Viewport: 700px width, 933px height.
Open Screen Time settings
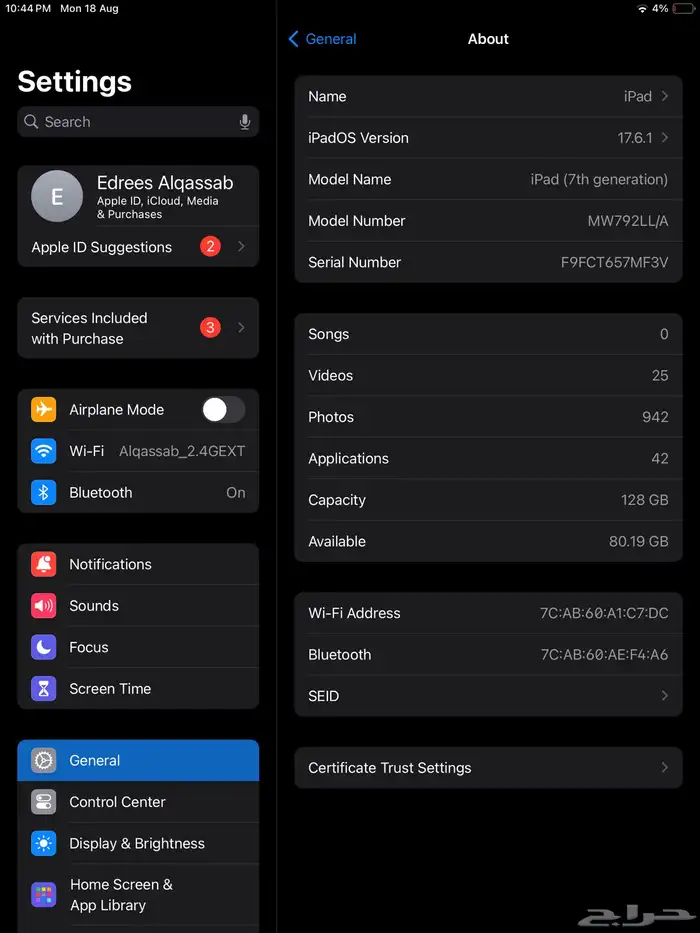(x=138, y=689)
